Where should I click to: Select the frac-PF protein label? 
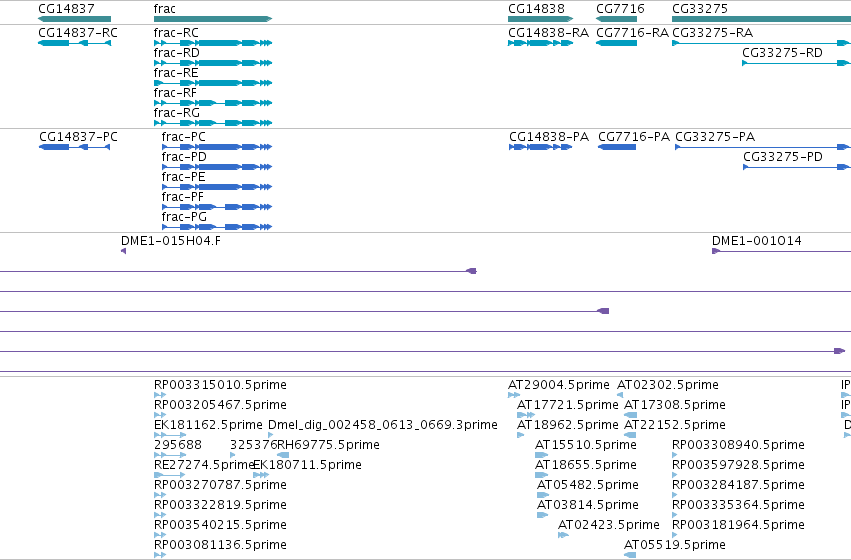[183, 197]
